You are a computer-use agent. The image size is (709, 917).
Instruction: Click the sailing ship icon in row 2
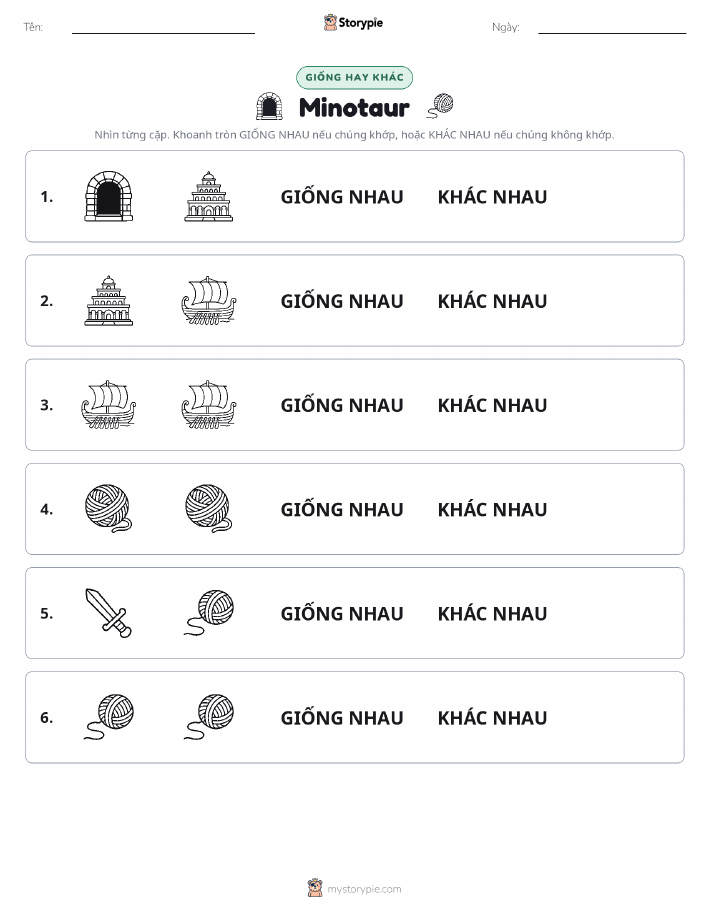209,301
